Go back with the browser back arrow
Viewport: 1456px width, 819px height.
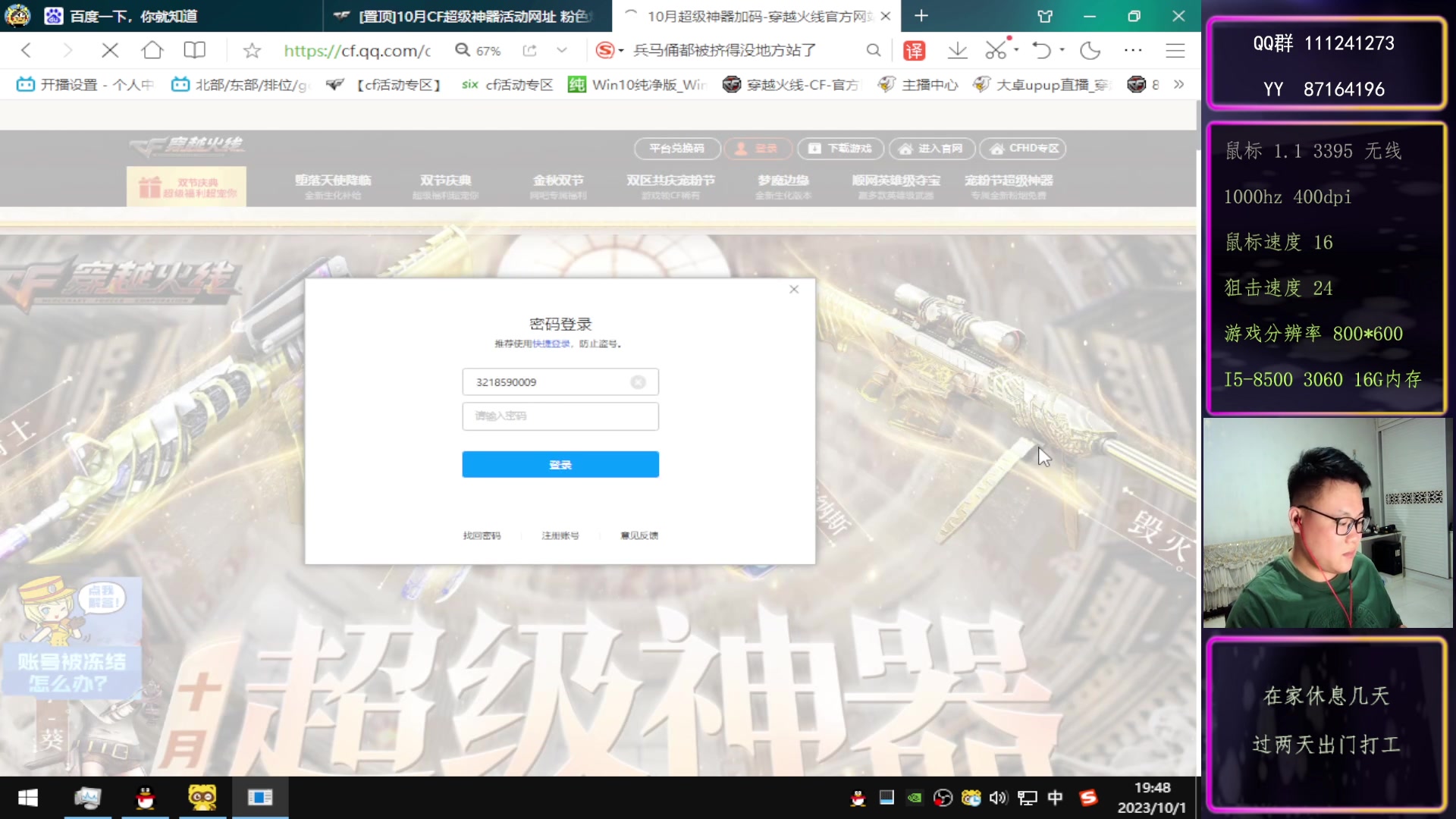click(27, 51)
